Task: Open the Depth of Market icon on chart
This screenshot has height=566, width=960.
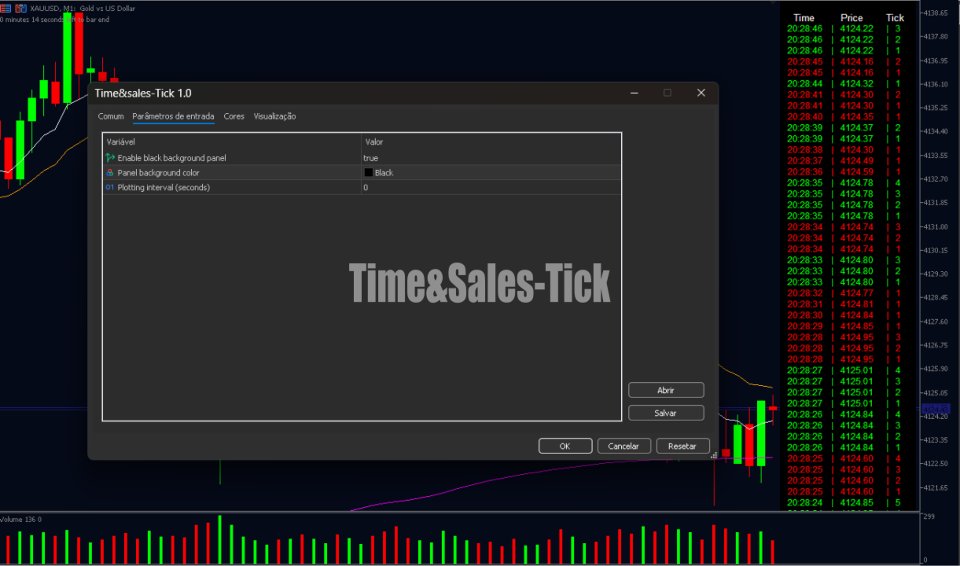Action: (x=5, y=9)
